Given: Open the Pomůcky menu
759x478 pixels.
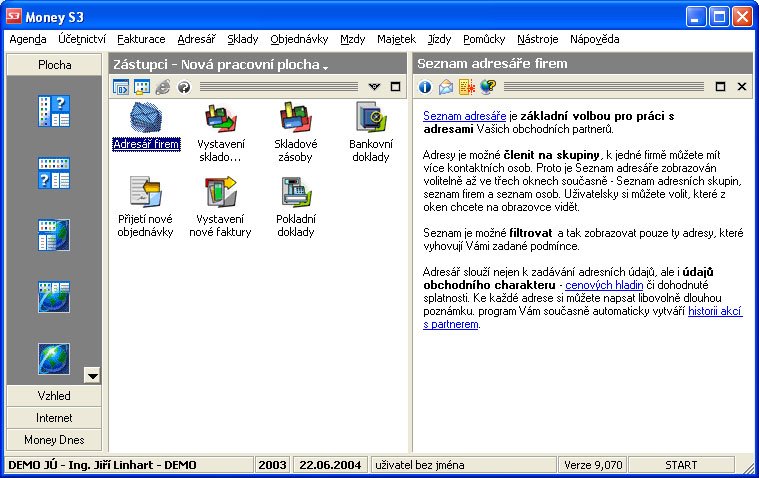Looking at the screenshot, I should pyautogui.click(x=484, y=39).
